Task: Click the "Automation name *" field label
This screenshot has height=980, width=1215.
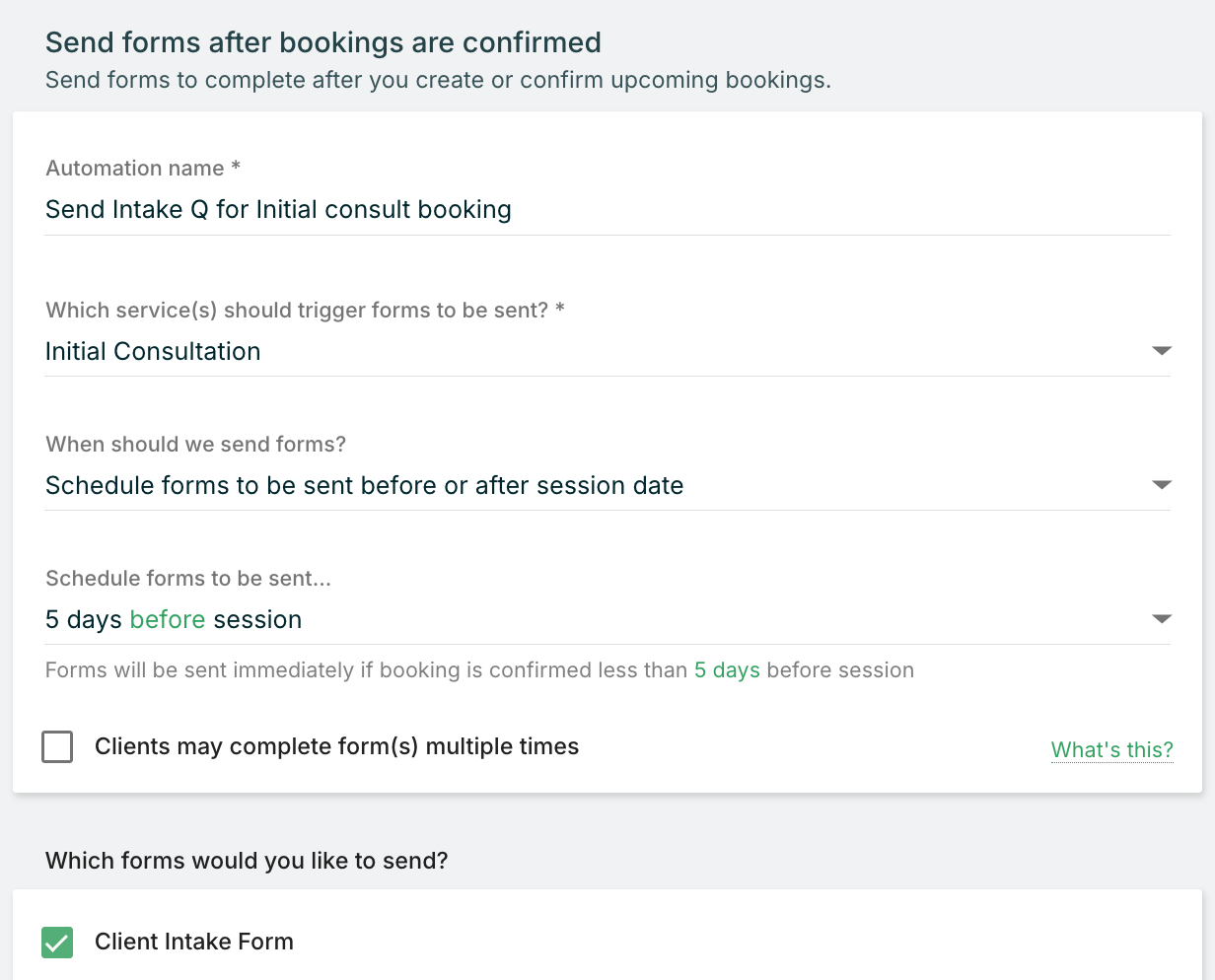Action: [143, 169]
